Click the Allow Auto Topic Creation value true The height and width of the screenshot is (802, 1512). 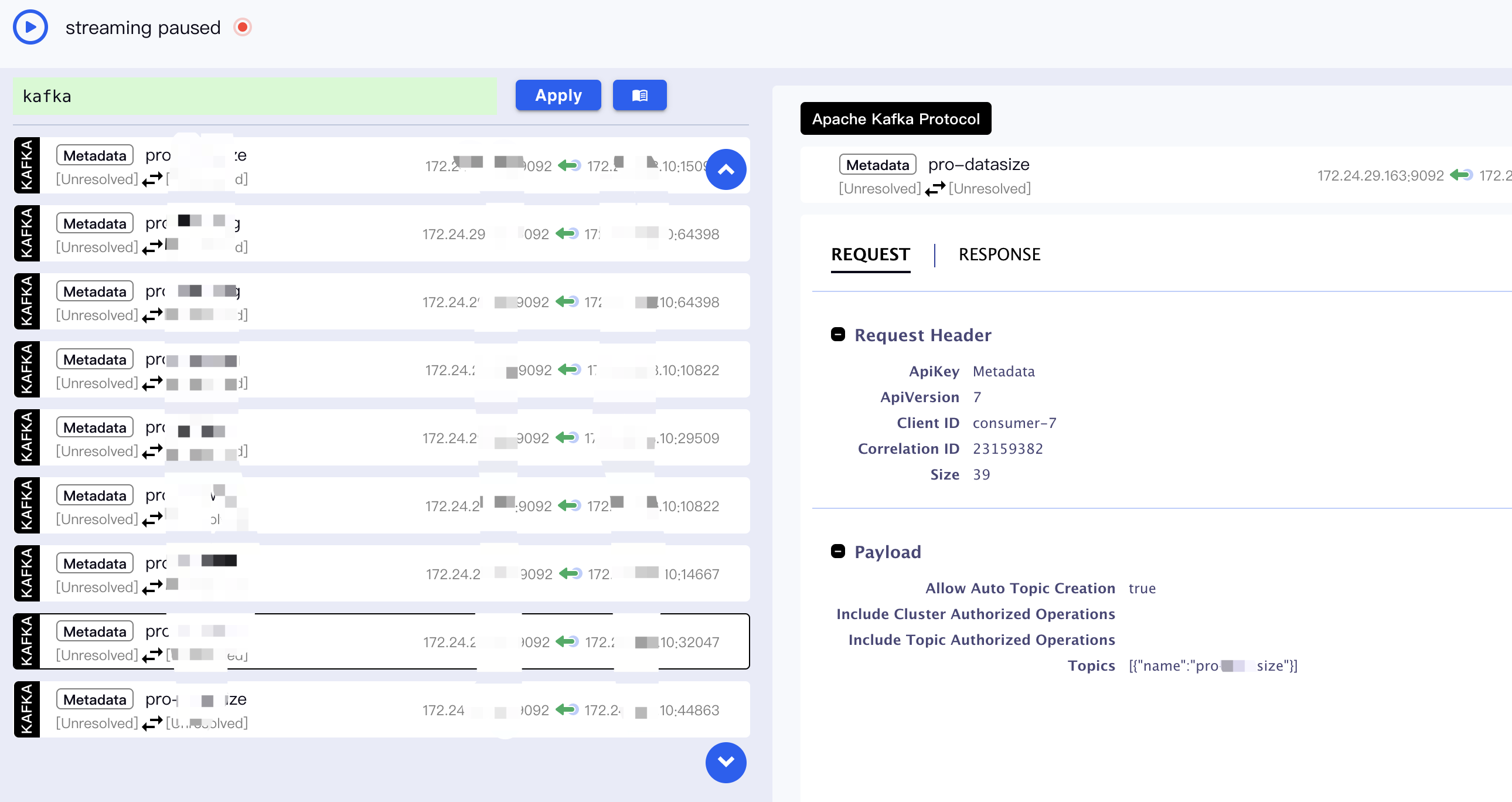[1142, 588]
